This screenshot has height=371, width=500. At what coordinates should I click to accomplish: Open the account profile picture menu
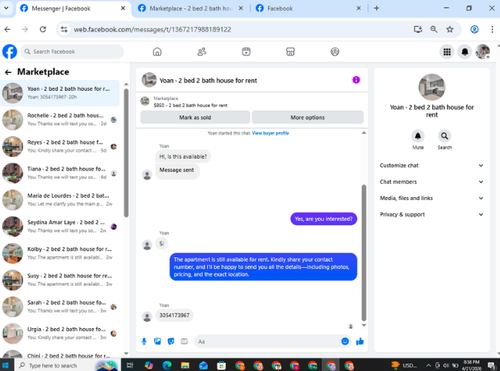(483, 52)
